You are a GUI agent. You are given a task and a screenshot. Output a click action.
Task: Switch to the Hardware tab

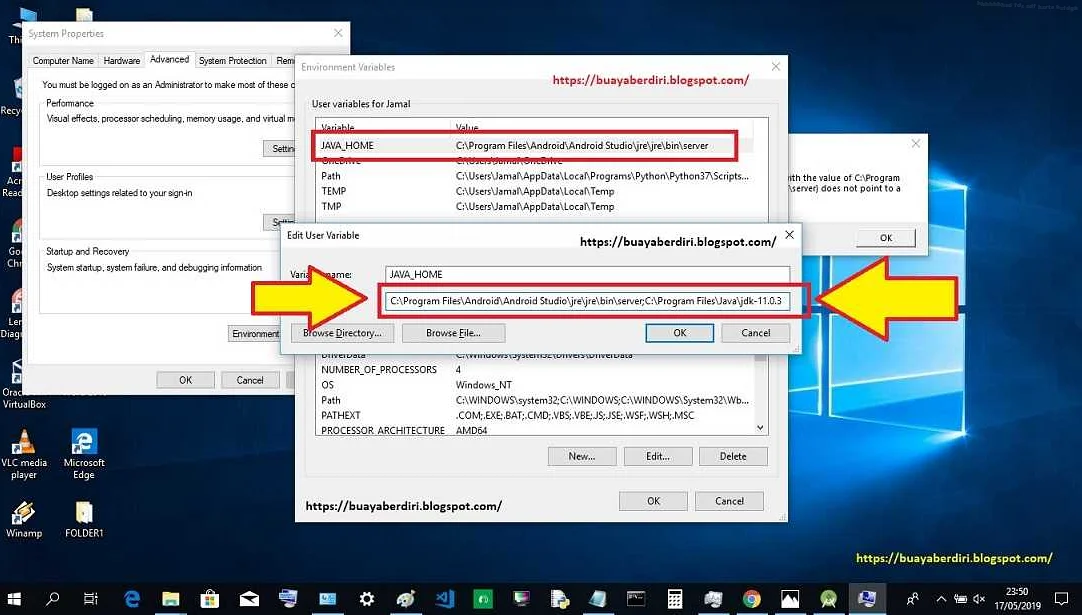pos(121,59)
